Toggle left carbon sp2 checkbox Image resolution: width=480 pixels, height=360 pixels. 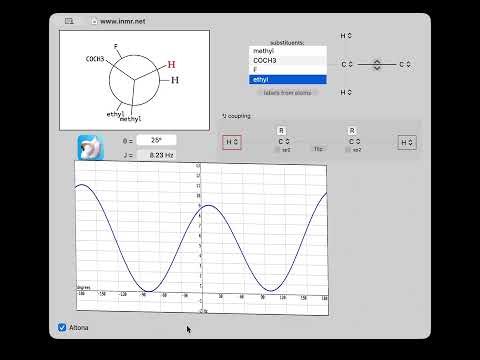click(x=278, y=150)
